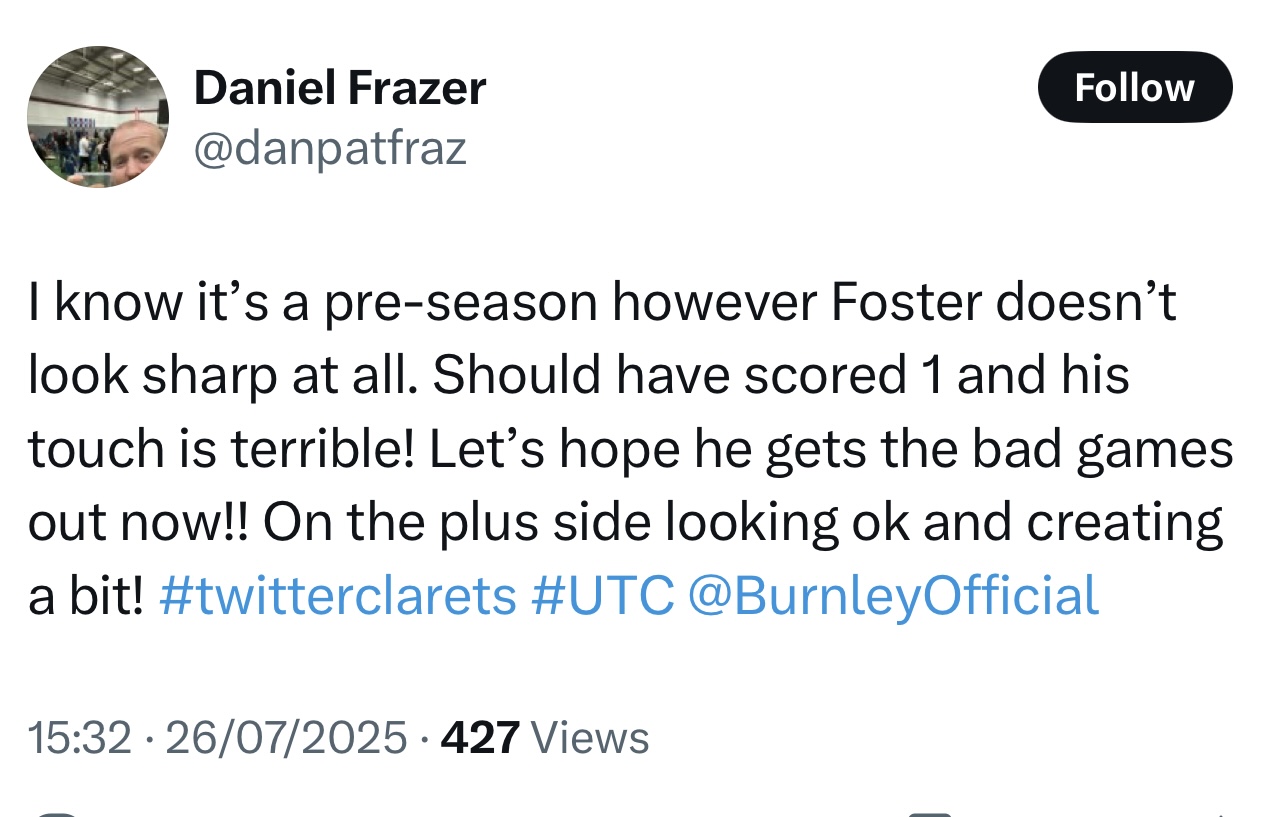Screen dimensions: 1284x817
Task: Visit the @BurnleyOfficial mention
Action: [x=893, y=595]
